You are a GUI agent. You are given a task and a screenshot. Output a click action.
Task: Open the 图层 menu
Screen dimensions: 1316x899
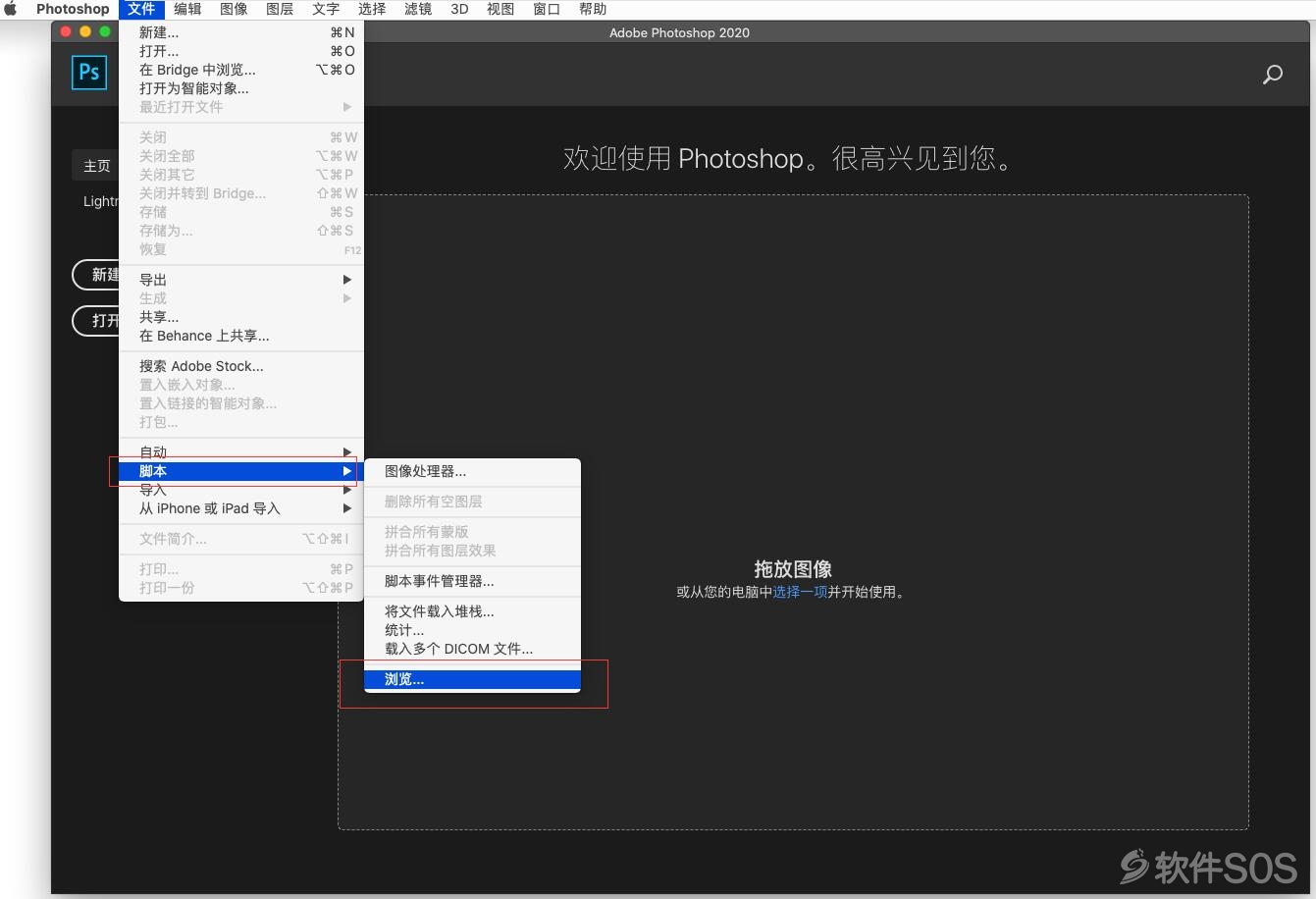280,9
